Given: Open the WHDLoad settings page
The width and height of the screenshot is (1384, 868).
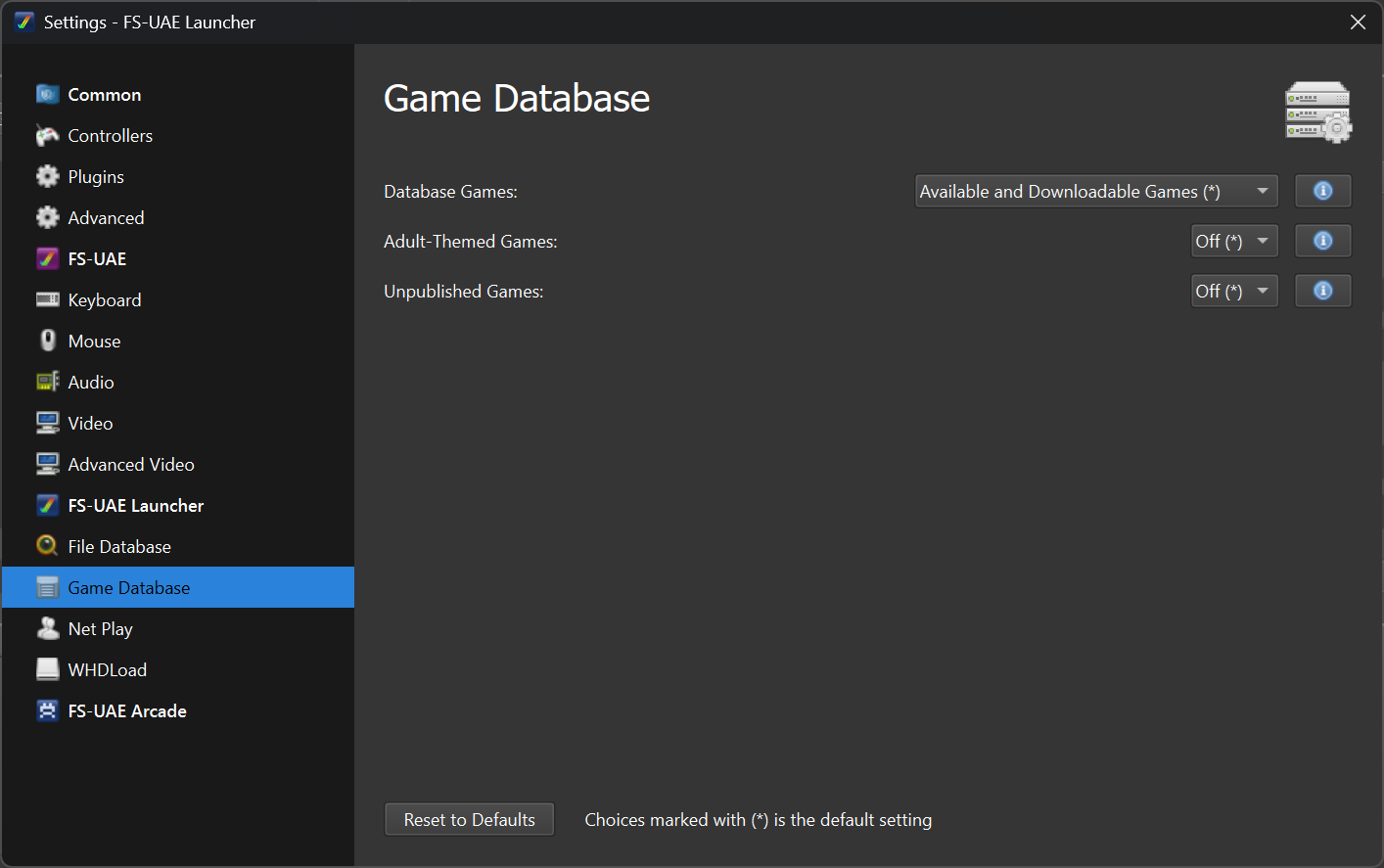Looking at the screenshot, I should coord(178,669).
